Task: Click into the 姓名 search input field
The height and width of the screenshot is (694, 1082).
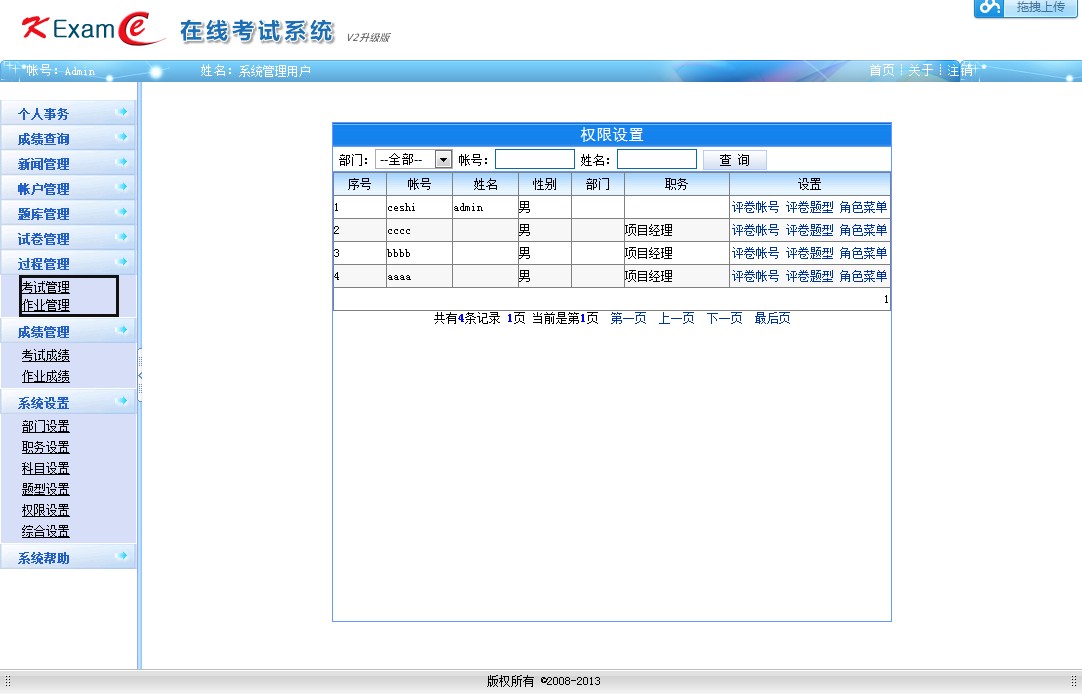Action: click(x=656, y=160)
